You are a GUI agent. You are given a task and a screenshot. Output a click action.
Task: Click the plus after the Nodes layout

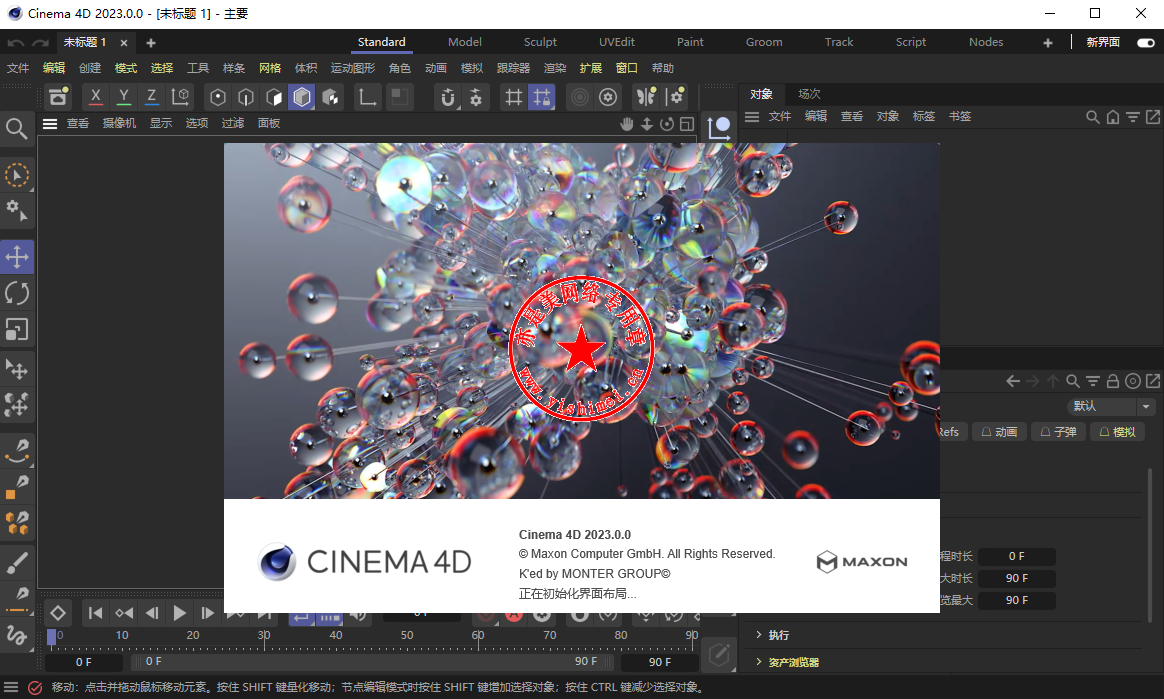click(1047, 42)
